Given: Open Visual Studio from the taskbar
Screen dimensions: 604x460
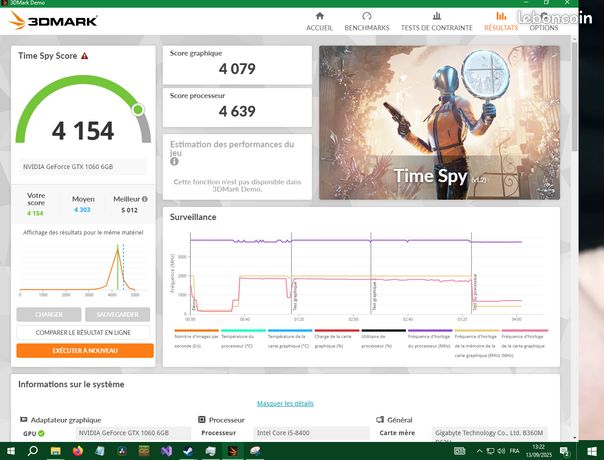Looking at the screenshot, I should pyautogui.click(x=166, y=451).
